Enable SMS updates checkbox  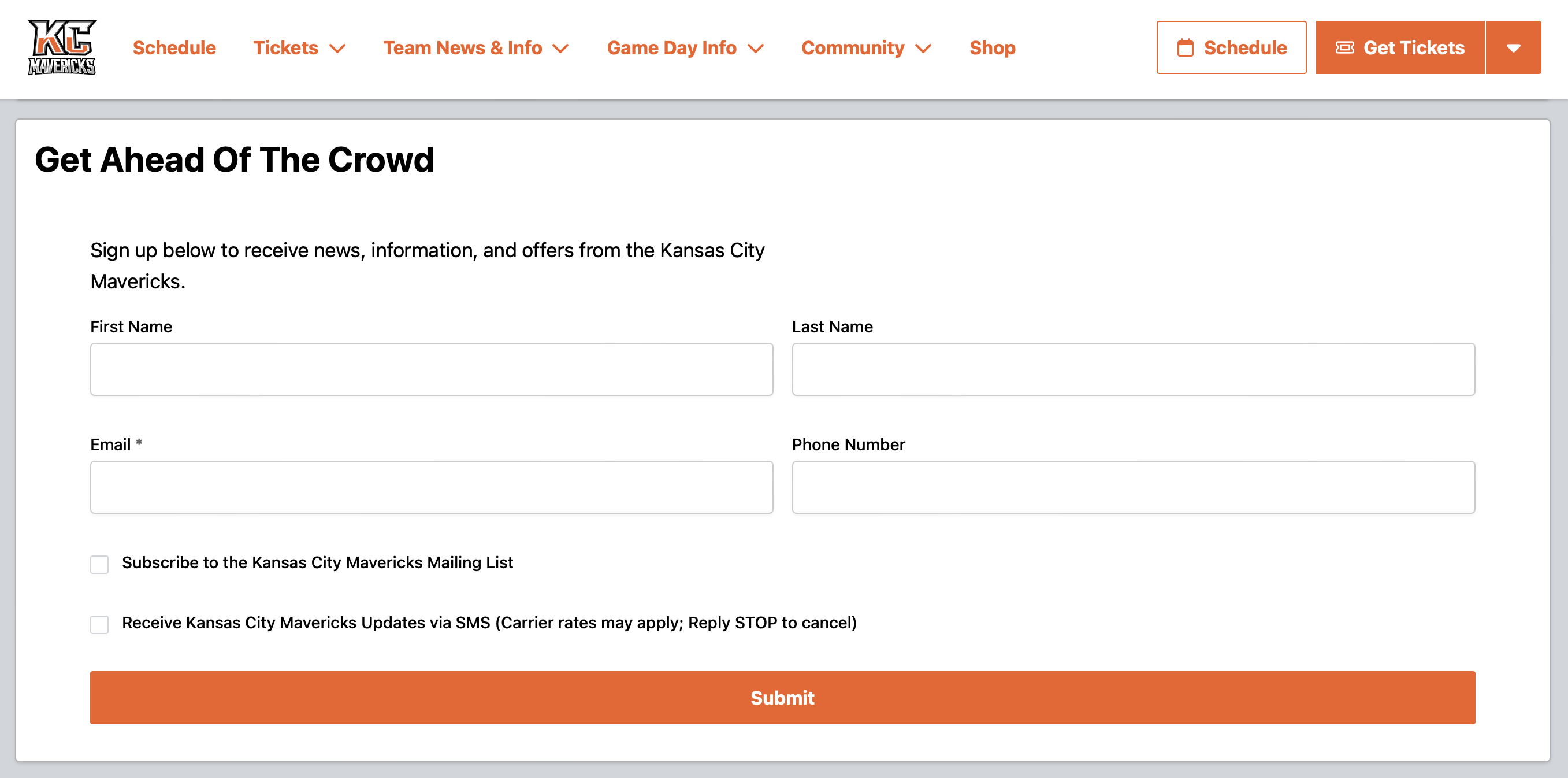coord(99,624)
